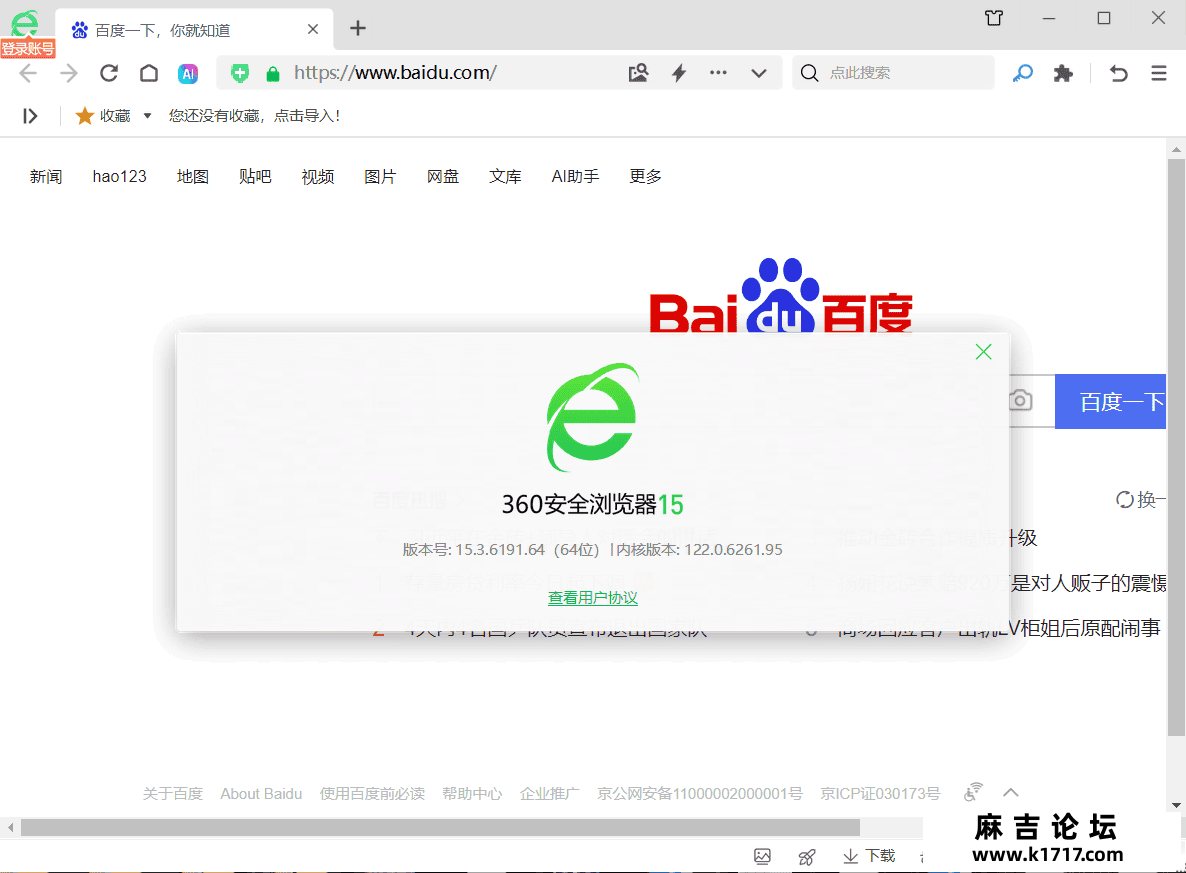The width and height of the screenshot is (1186, 873).
Task: Toggle the lightning speed mode icon
Action: [679, 73]
